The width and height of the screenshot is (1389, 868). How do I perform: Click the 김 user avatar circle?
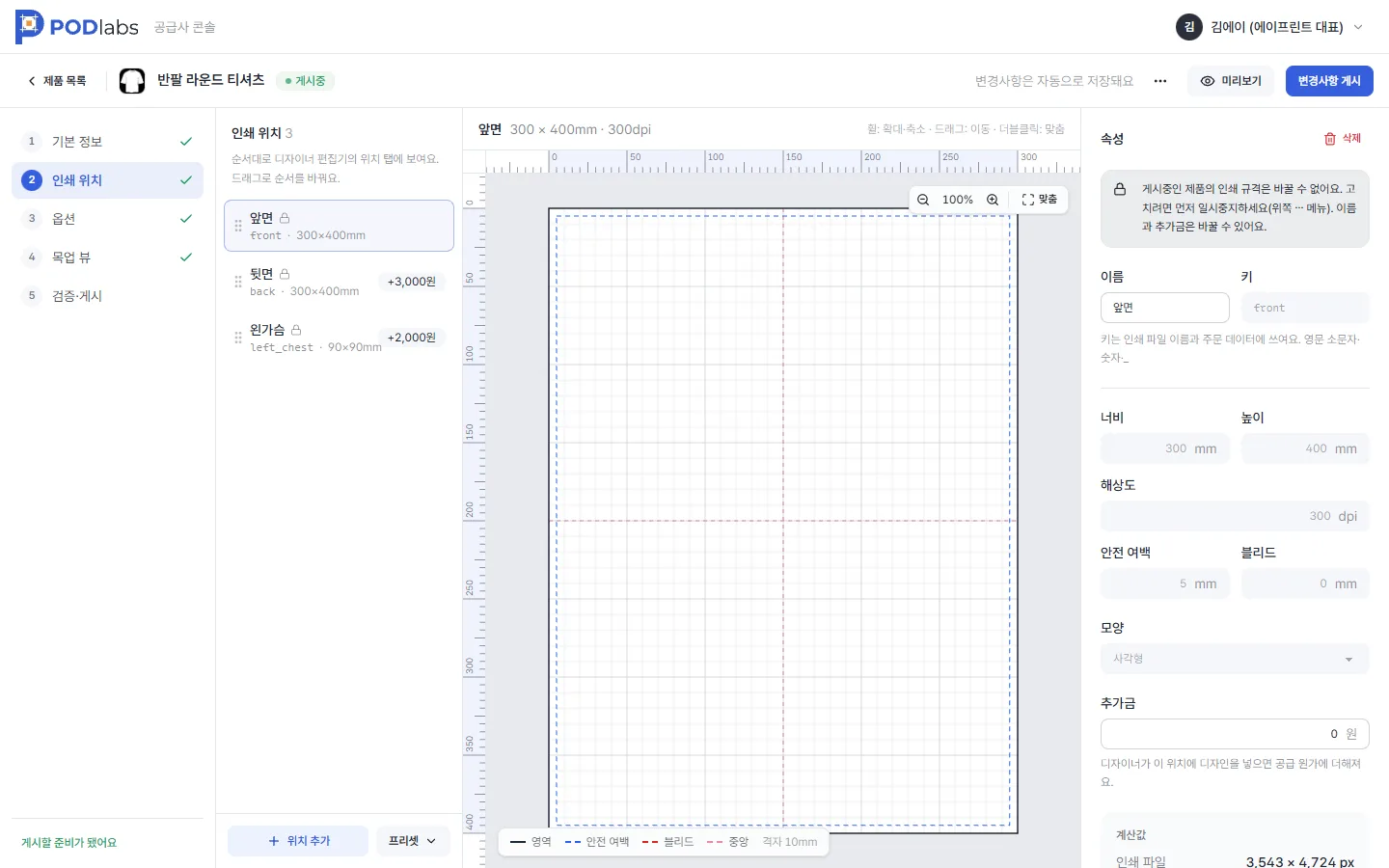pyautogui.click(x=1188, y=27)
